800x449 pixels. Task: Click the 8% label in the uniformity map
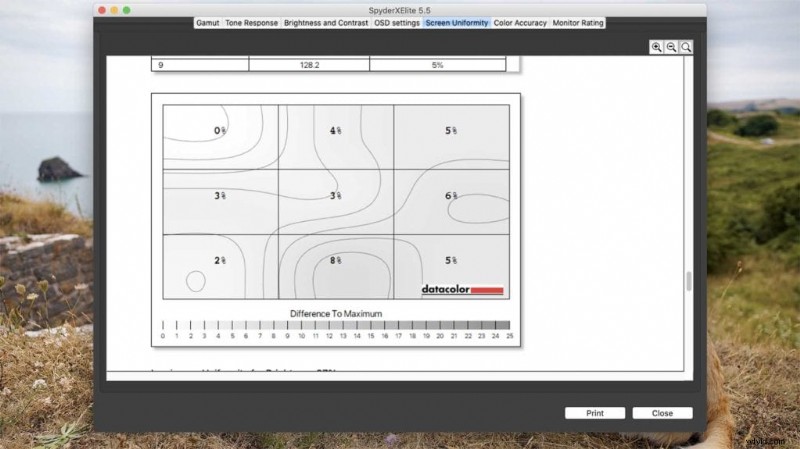coord(335,260)
